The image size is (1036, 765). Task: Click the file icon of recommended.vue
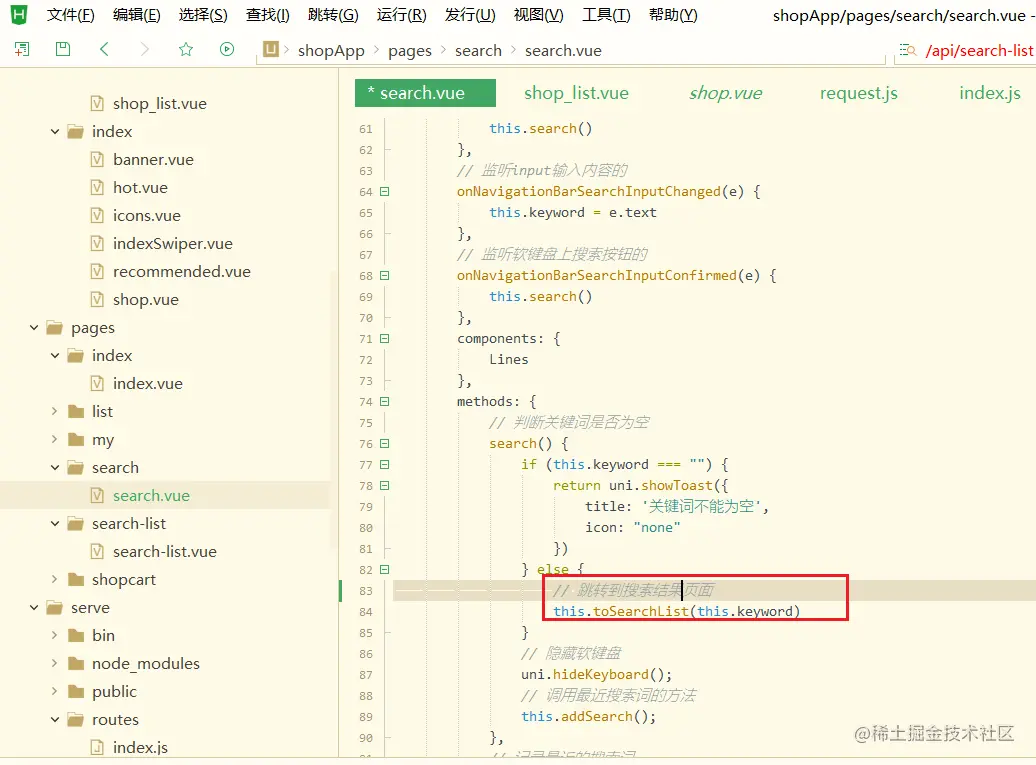(97, 272)
